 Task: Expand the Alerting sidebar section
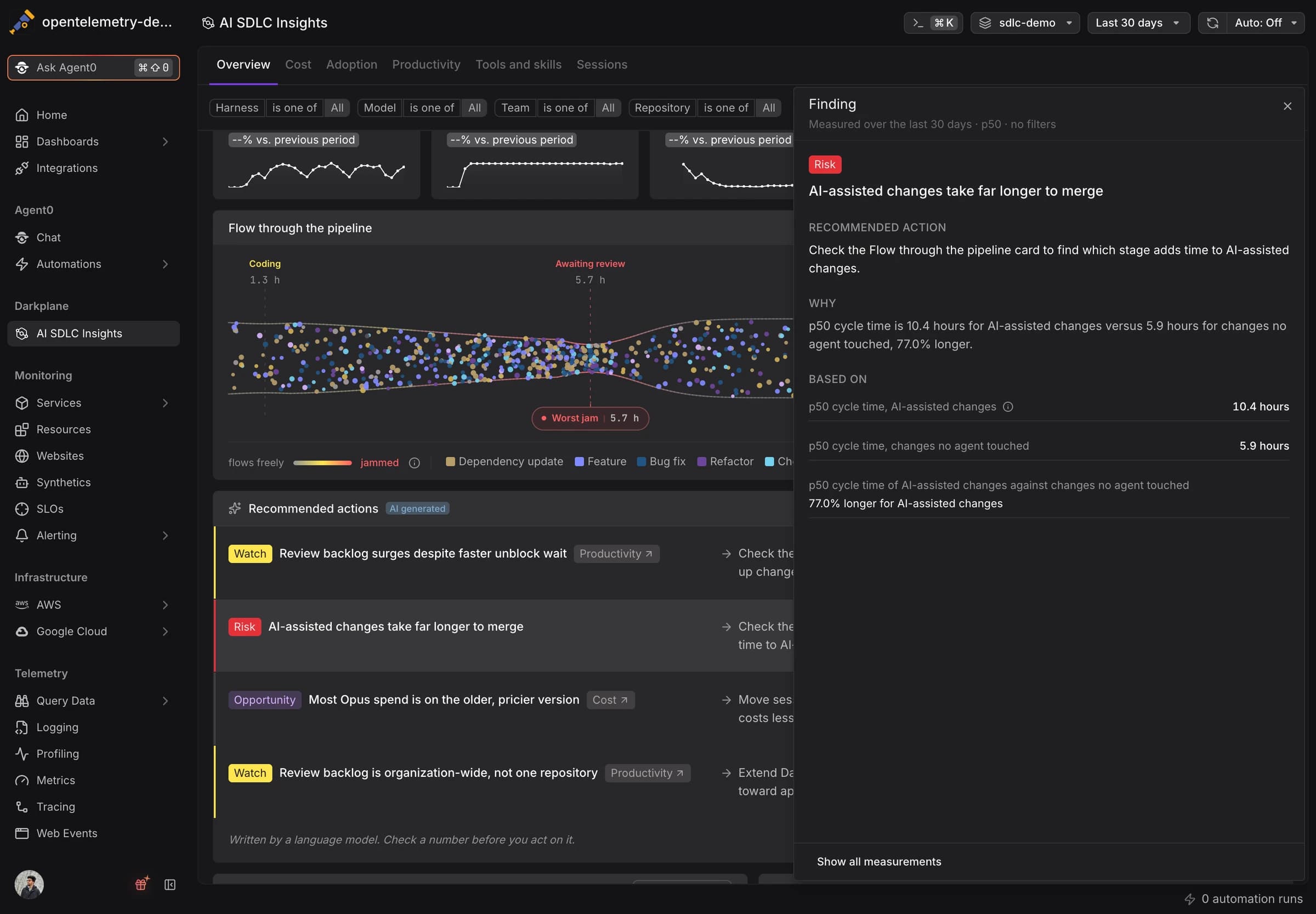pos(165,536)
